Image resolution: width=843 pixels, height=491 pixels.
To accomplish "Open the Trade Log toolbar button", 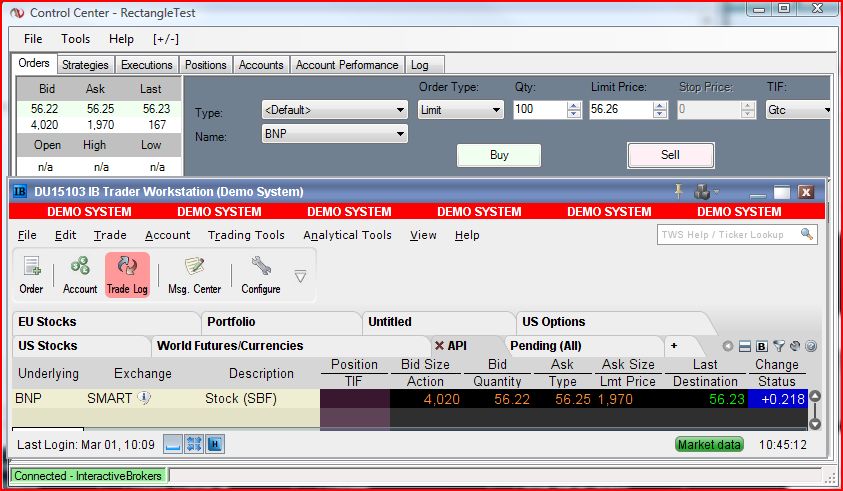I will point(127,275).
